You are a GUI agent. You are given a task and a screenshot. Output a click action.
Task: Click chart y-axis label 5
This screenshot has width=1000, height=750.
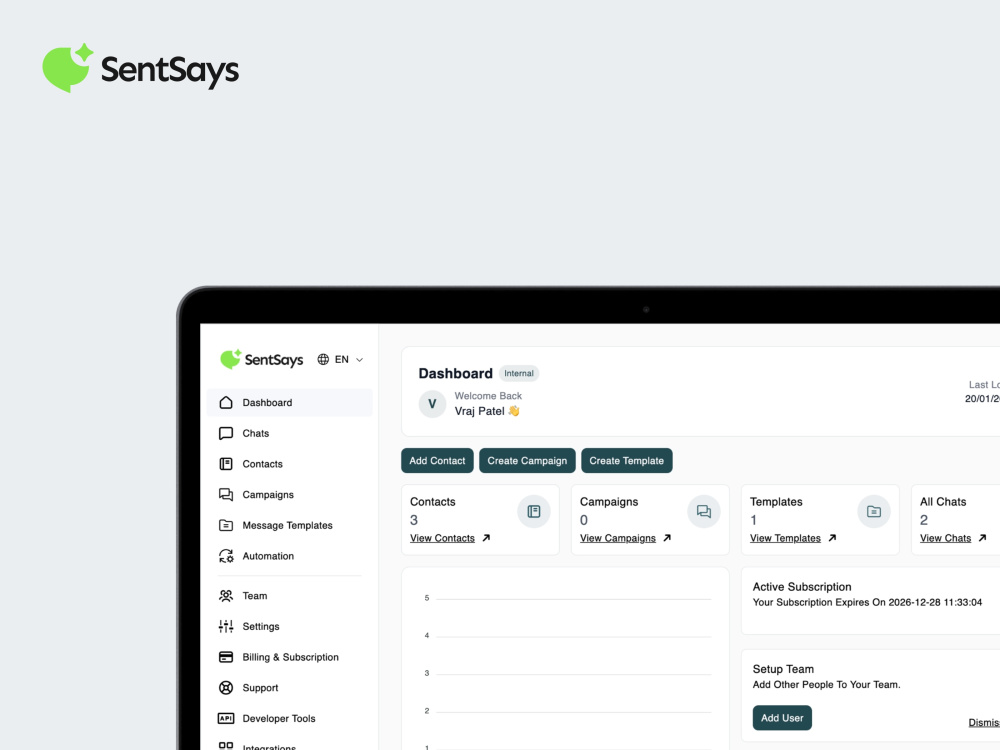click(x=427, y=598)
